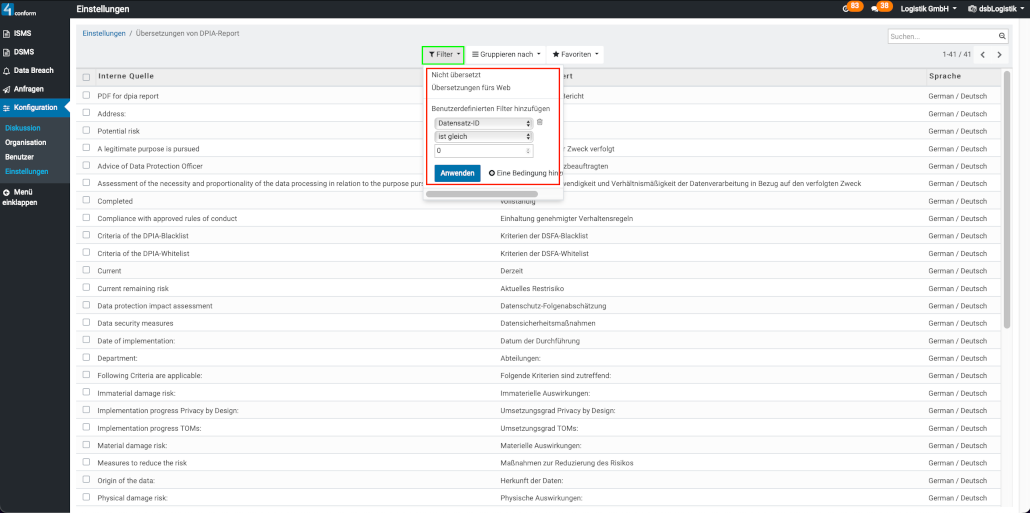Check the 'Potential risk' row checkbox
The width and height of the screenshot is (1030, 513).
[x=87, y=131]
